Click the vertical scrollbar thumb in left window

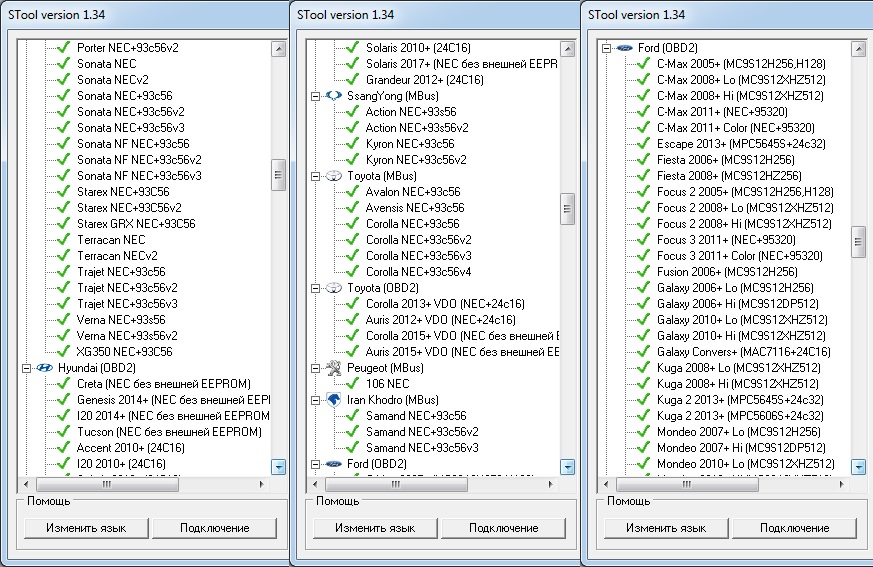pos(278,175)
